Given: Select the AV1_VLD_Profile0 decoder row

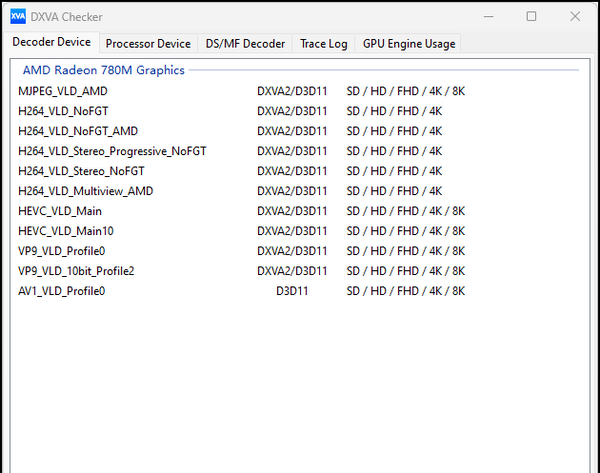Looking at the screenshot, I should pos(61,291).
